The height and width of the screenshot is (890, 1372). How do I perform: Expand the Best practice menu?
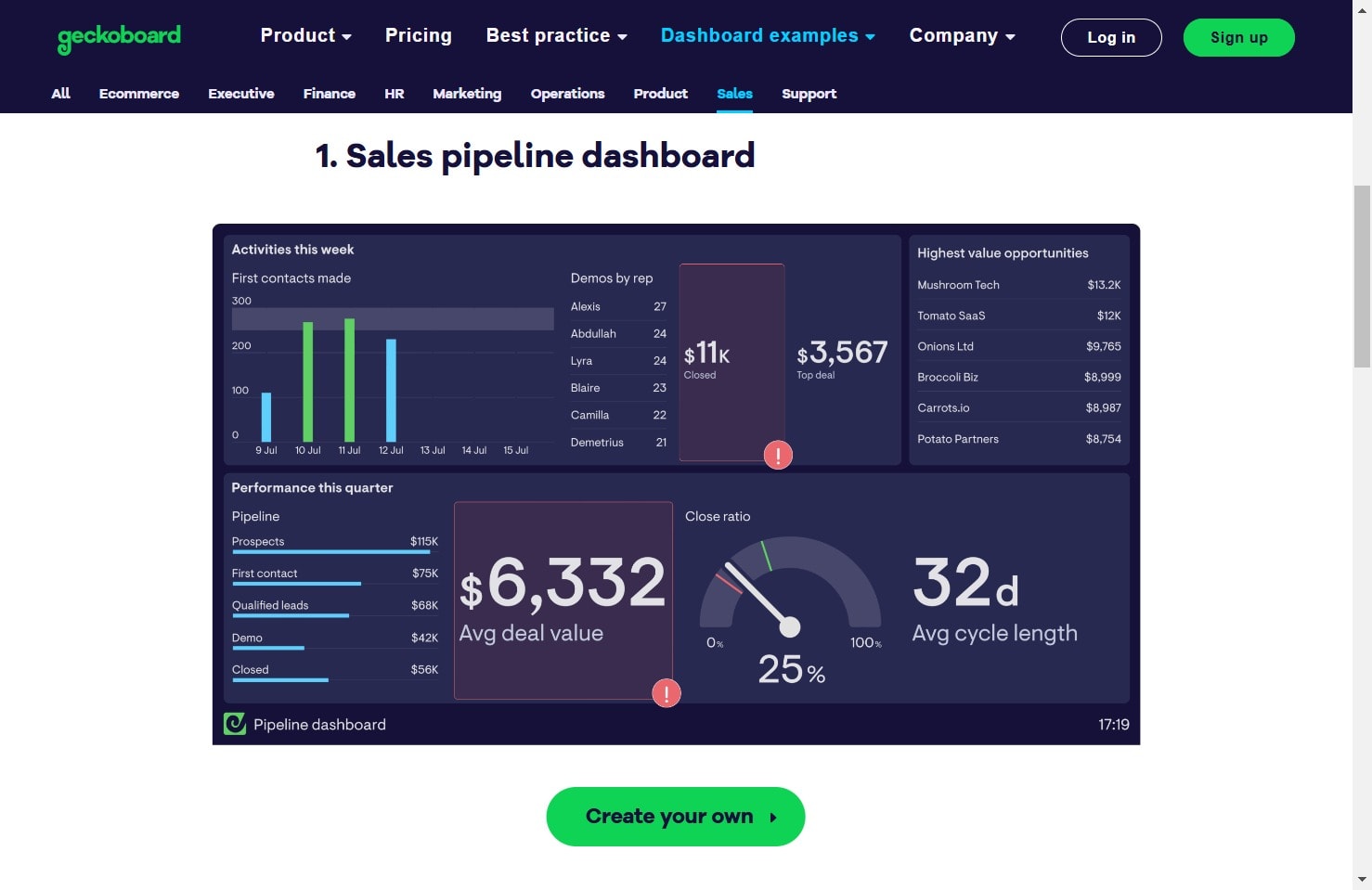557,35
